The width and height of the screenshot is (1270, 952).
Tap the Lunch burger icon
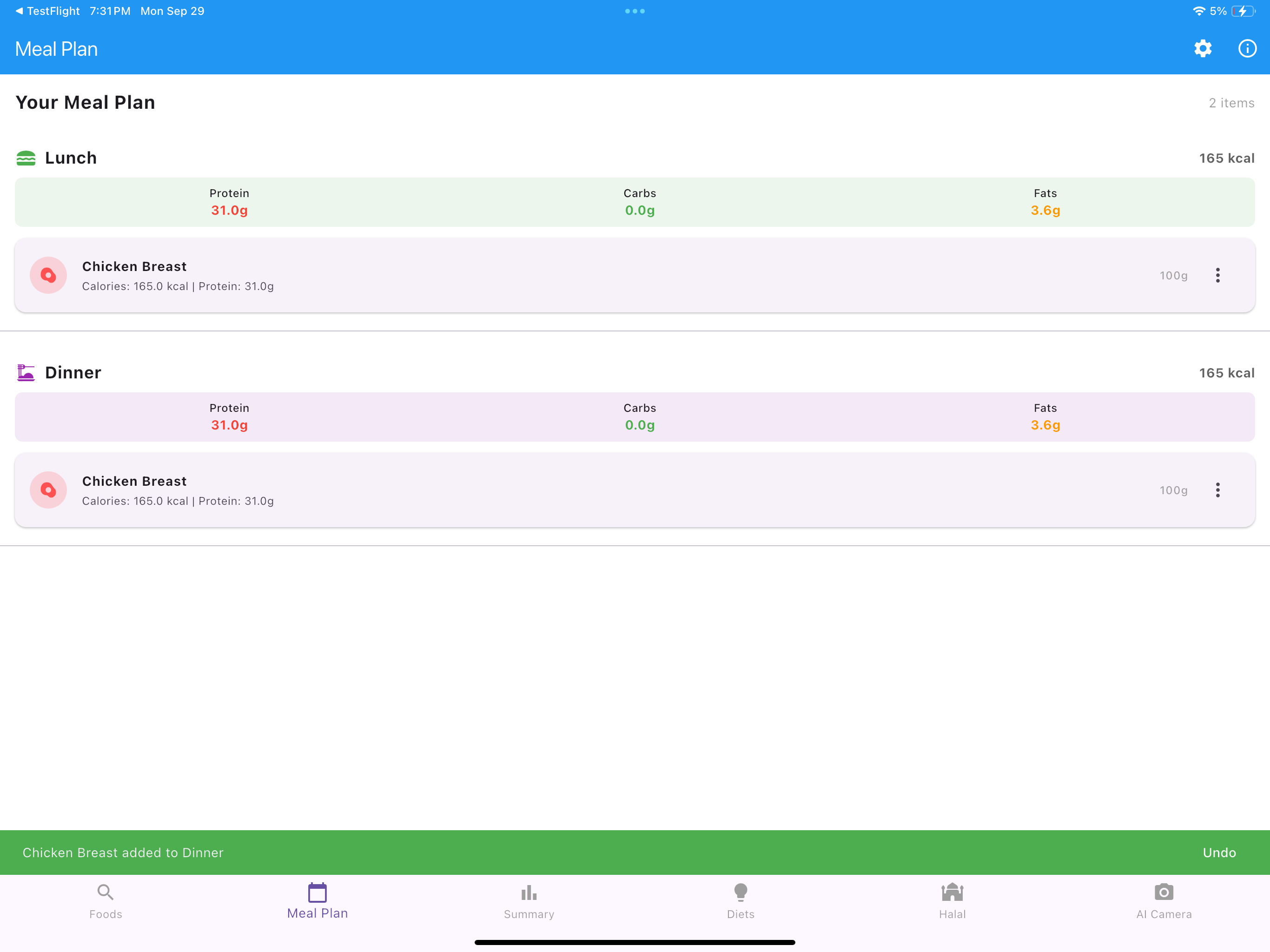click(x=26, y=158)
